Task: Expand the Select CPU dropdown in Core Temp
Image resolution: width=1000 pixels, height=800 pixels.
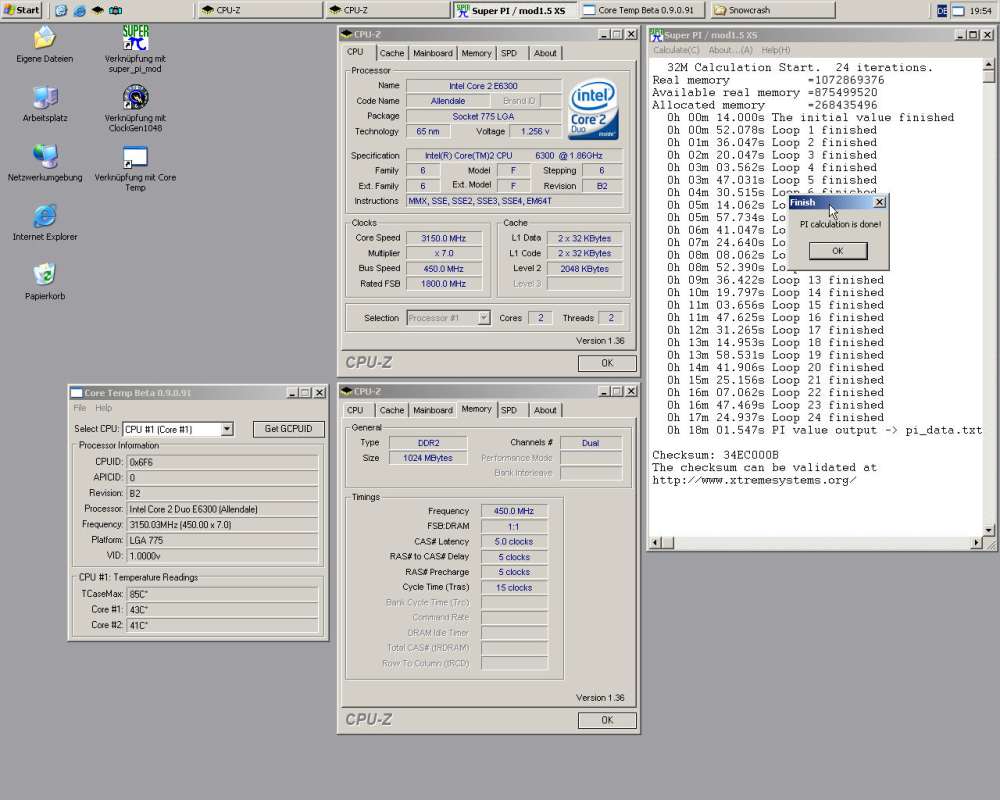Action: (227, 429)
